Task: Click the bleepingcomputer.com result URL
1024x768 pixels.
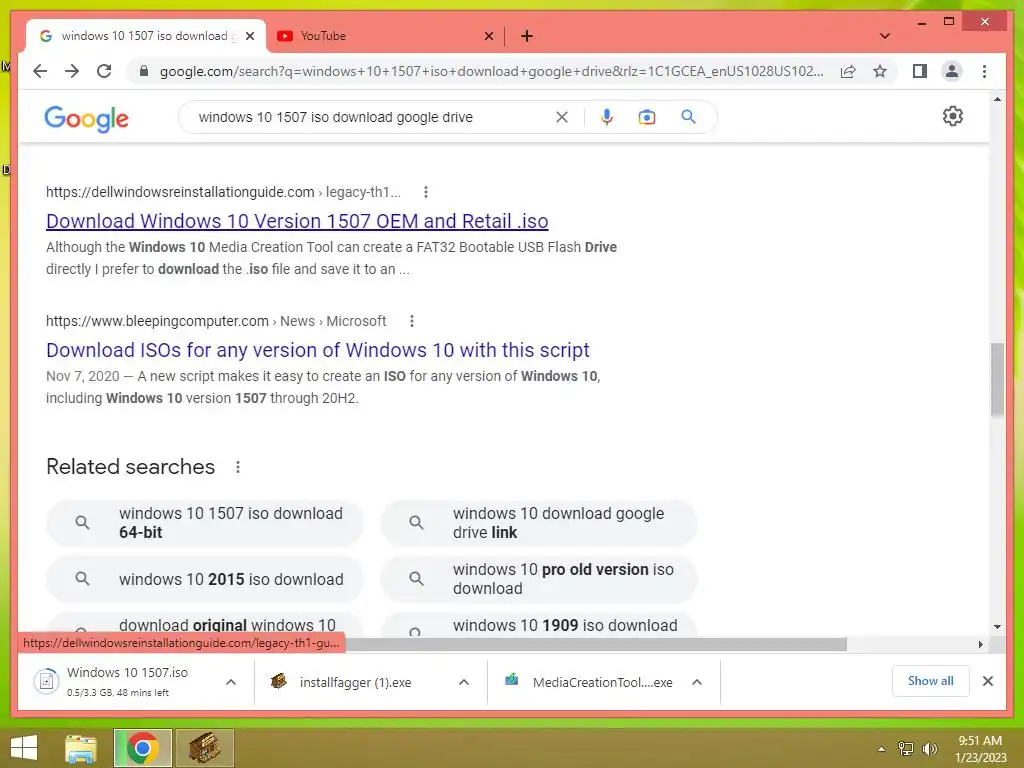Action: (216, 321)
